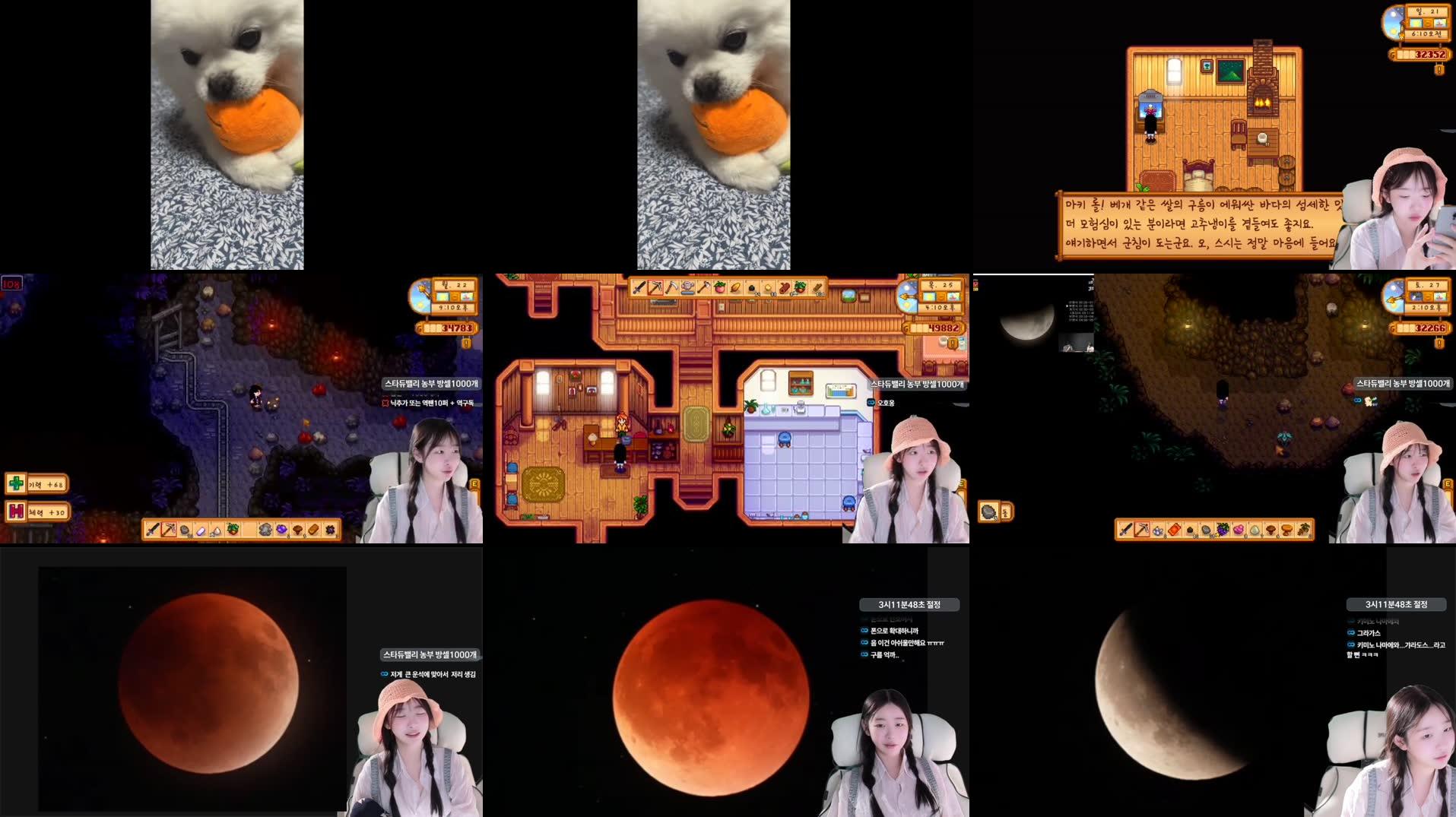Image resolution: width=1456 pixels, height=817 pixels.
Task: Click the red H health buff icon
Action: (x=16, y=511)
